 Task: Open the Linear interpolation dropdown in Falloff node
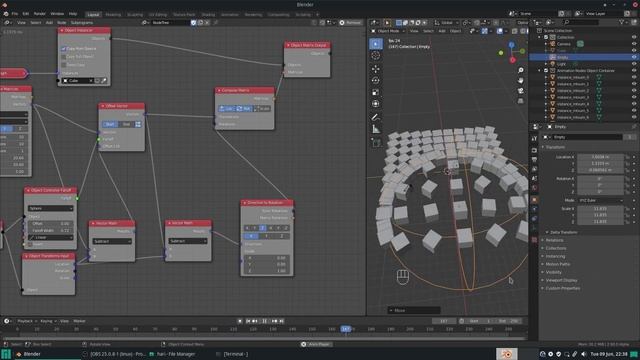coord(50,238)
